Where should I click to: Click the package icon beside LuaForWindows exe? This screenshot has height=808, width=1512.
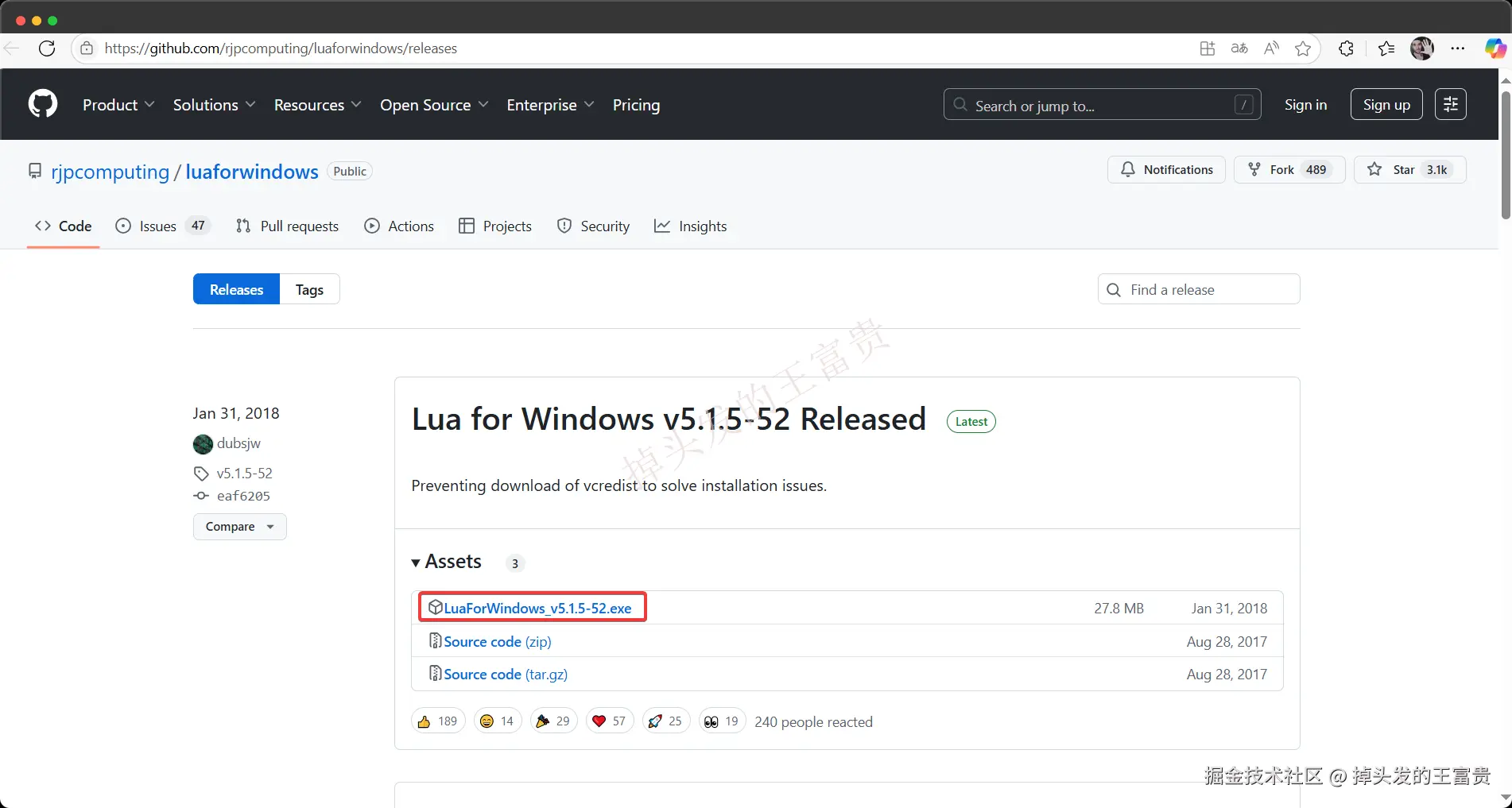point(435,608)
